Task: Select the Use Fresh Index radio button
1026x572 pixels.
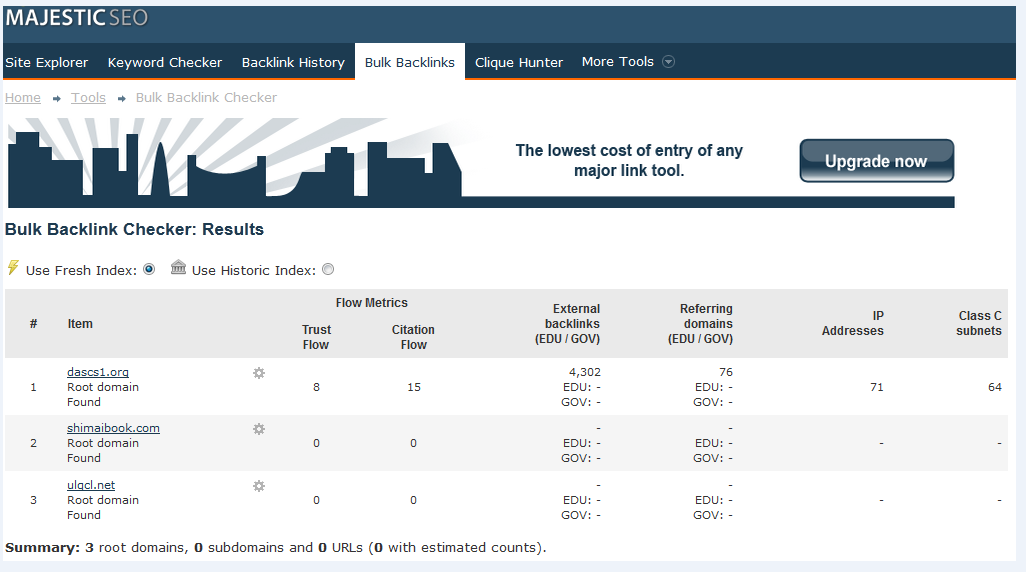Action: pyautogui.click(x=149, y=270)
